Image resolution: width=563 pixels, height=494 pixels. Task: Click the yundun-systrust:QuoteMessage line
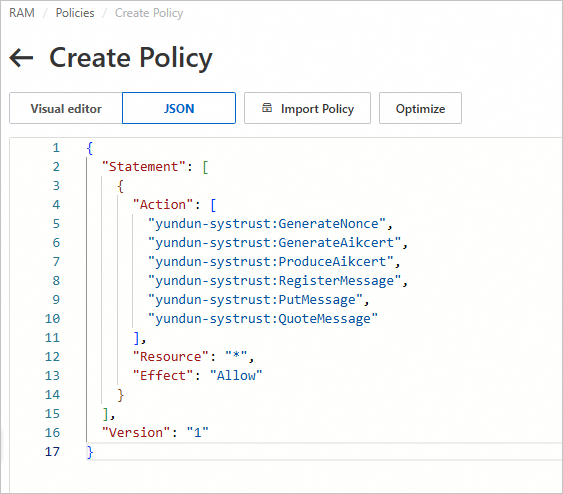coord(263,319)
